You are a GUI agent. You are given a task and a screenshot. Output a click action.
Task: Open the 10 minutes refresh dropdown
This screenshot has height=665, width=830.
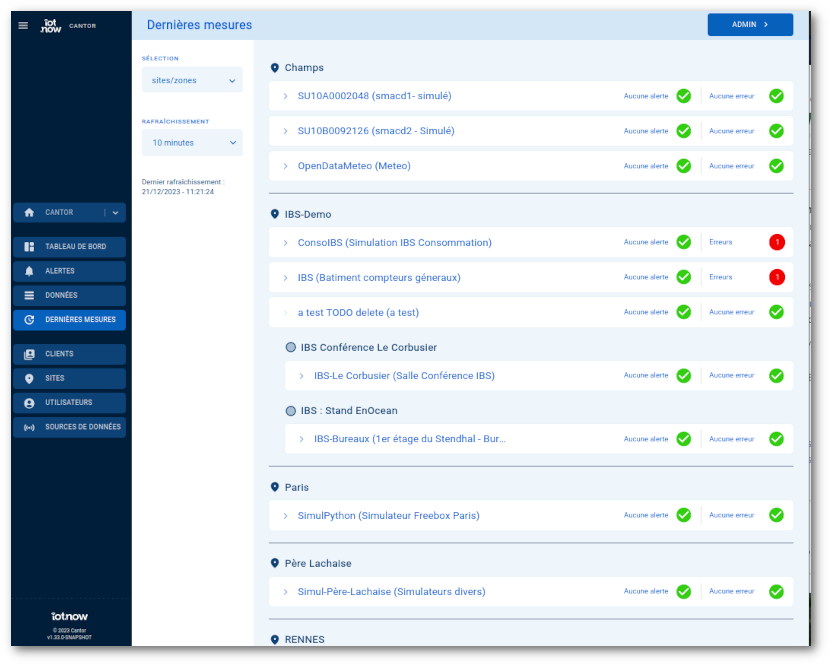pos(192,143)
